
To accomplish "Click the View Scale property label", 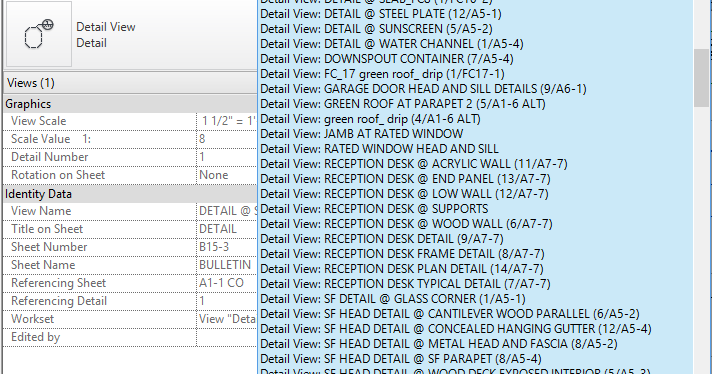I will (39, 121).
